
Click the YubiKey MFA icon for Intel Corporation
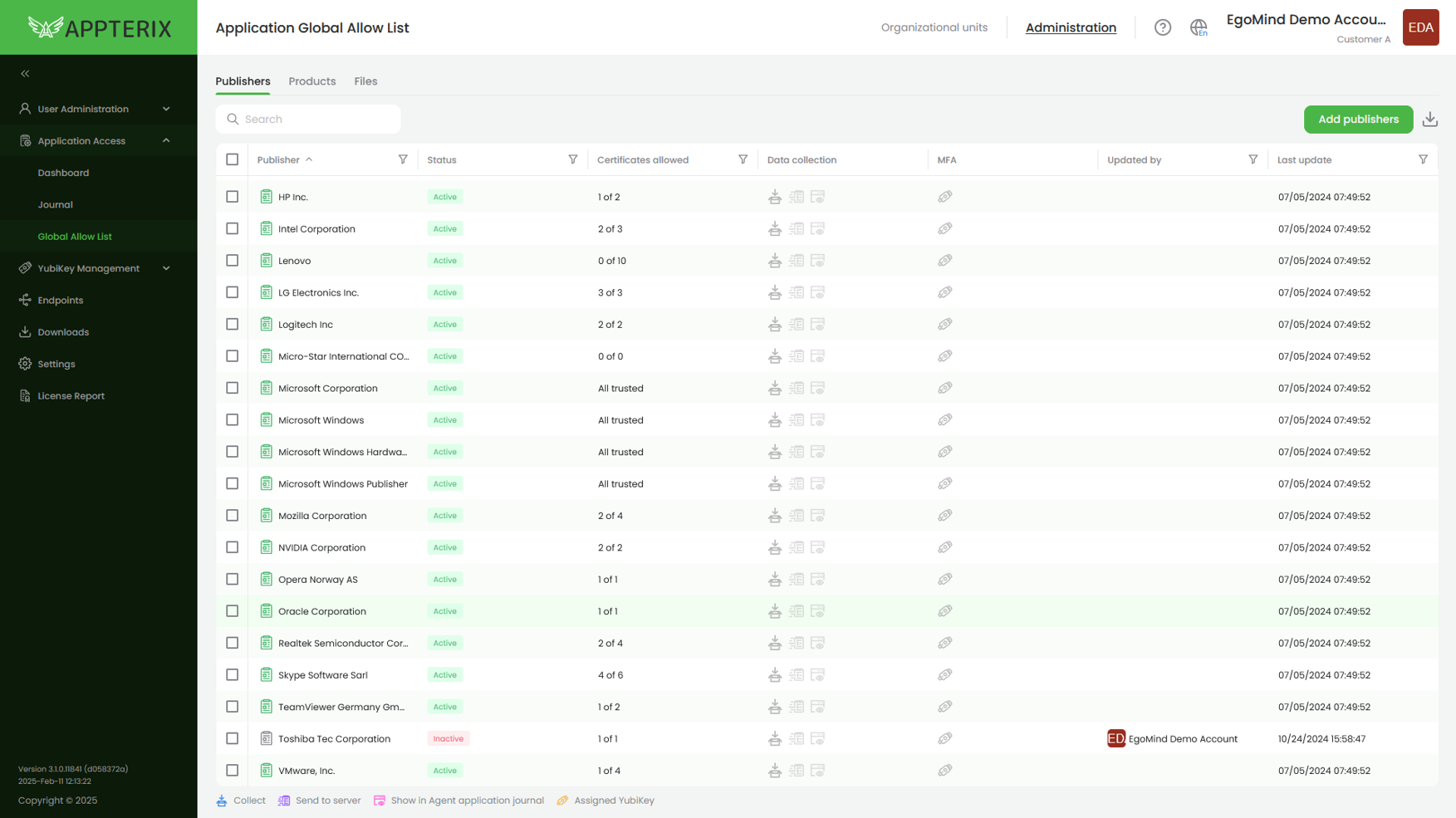[x=944, y=229]
